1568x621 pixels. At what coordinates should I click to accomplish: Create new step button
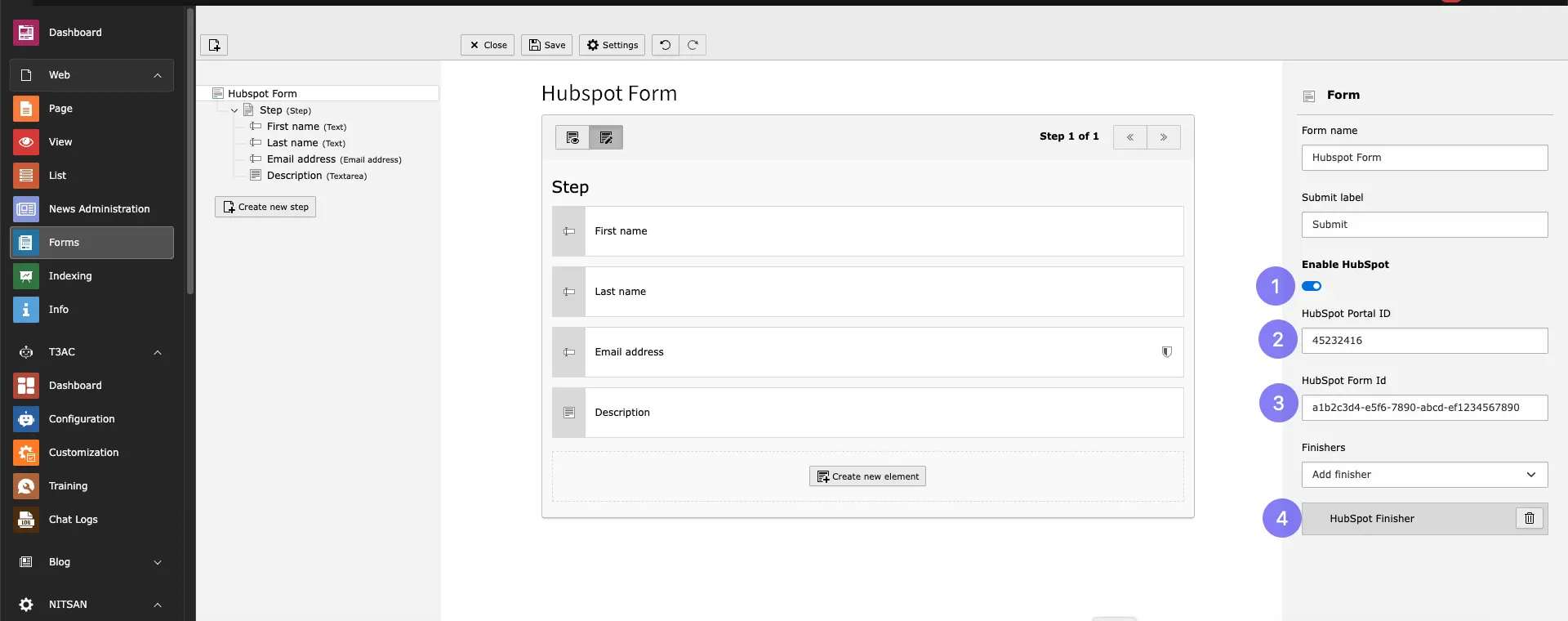(x=265, y=207)
